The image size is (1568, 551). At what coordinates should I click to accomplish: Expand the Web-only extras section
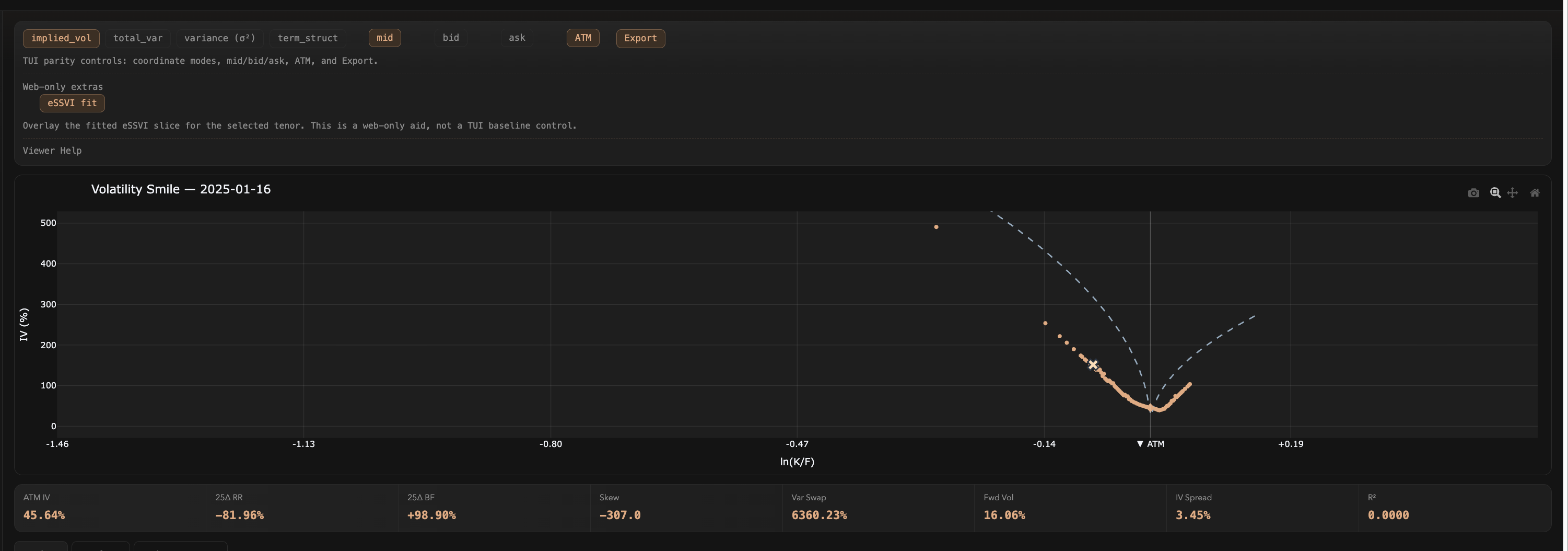tap(63, 87)
